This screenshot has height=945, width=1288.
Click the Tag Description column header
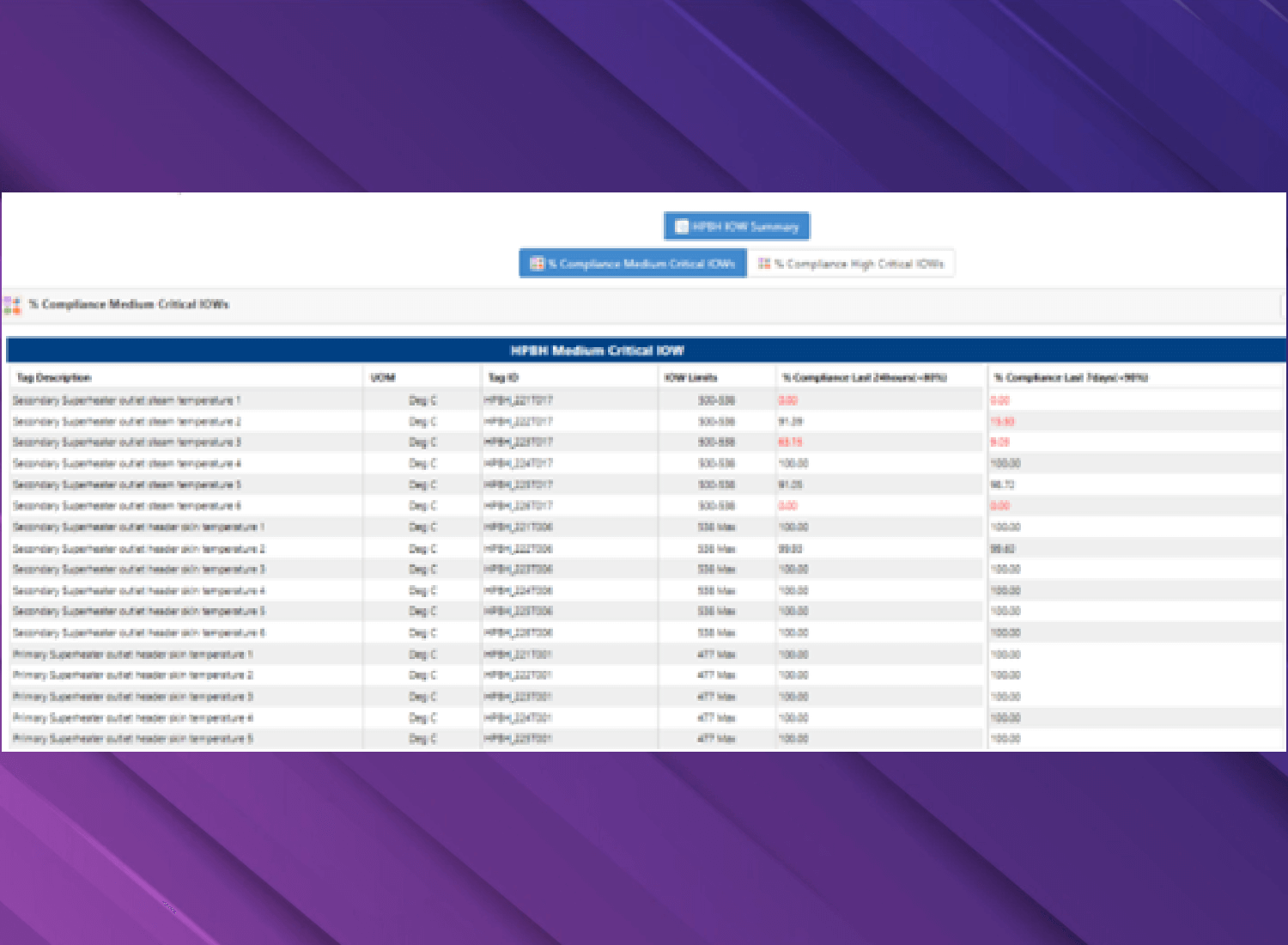(x=54, y=378)
